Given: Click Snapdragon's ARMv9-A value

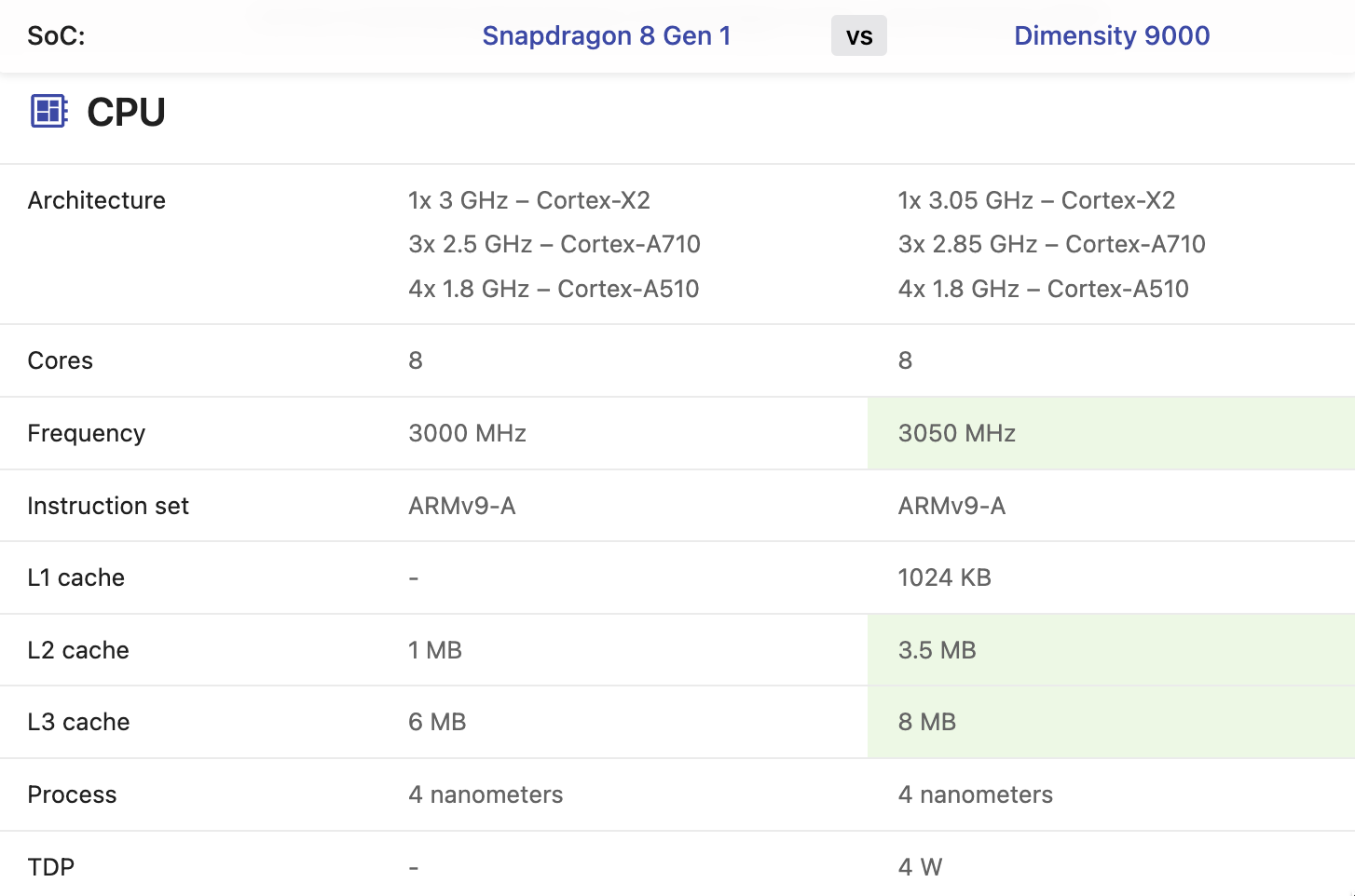Looking at the screenshot, I should [462, 506].
